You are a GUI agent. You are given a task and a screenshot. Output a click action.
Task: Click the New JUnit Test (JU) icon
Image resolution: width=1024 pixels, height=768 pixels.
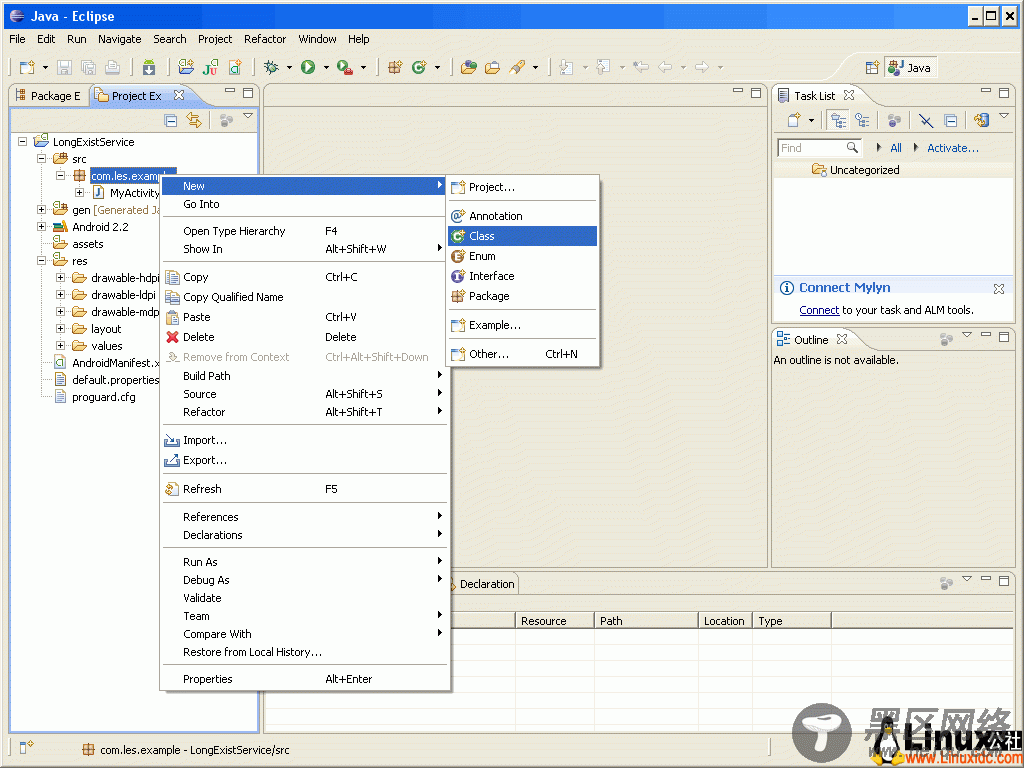point(210,67)
